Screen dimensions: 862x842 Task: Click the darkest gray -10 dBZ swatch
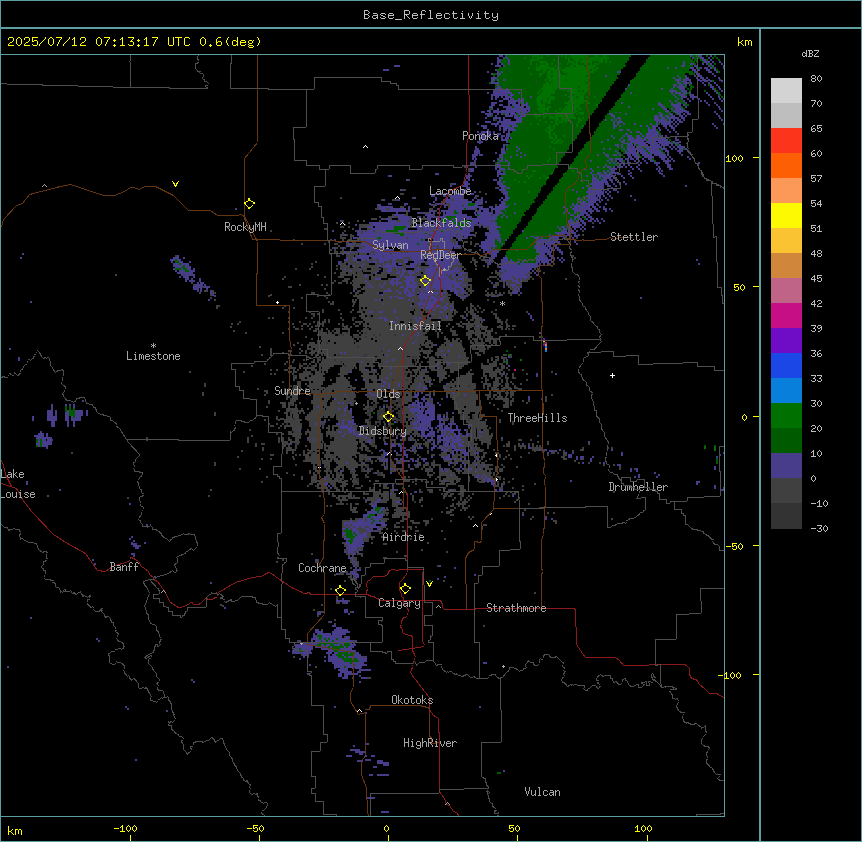click(x=786, y=516)
